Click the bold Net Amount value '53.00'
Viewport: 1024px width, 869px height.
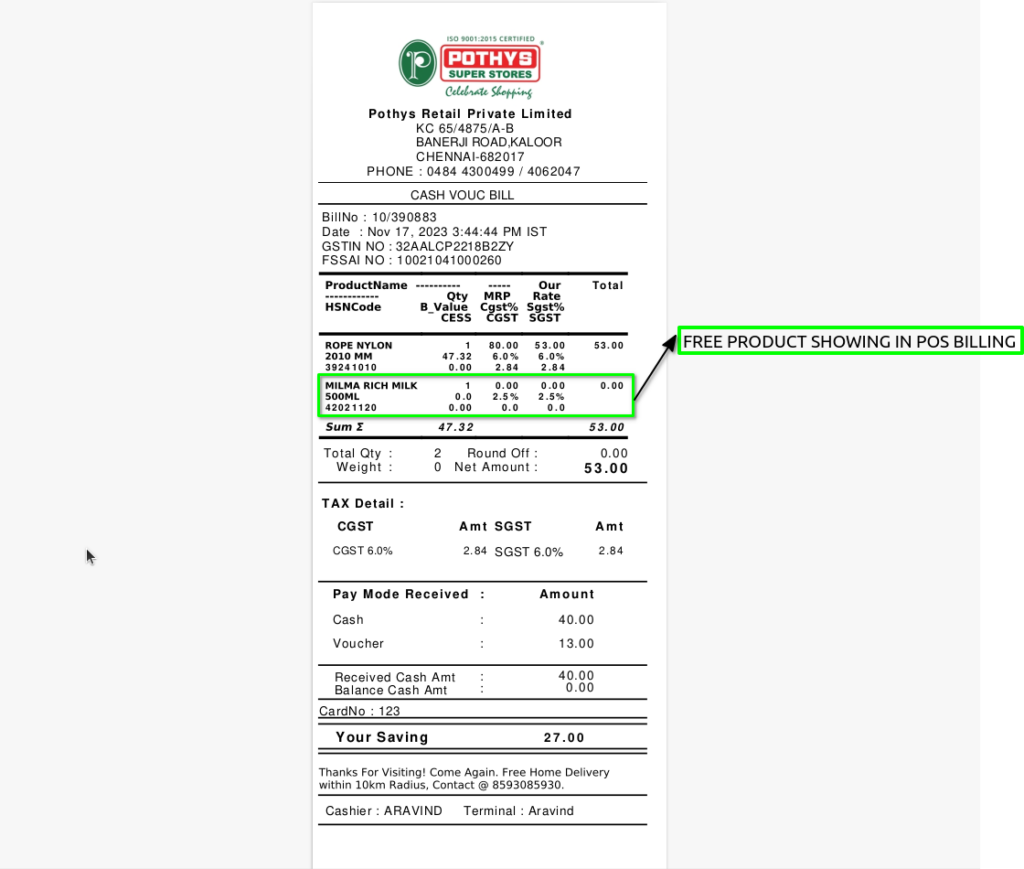coord(606,468)
